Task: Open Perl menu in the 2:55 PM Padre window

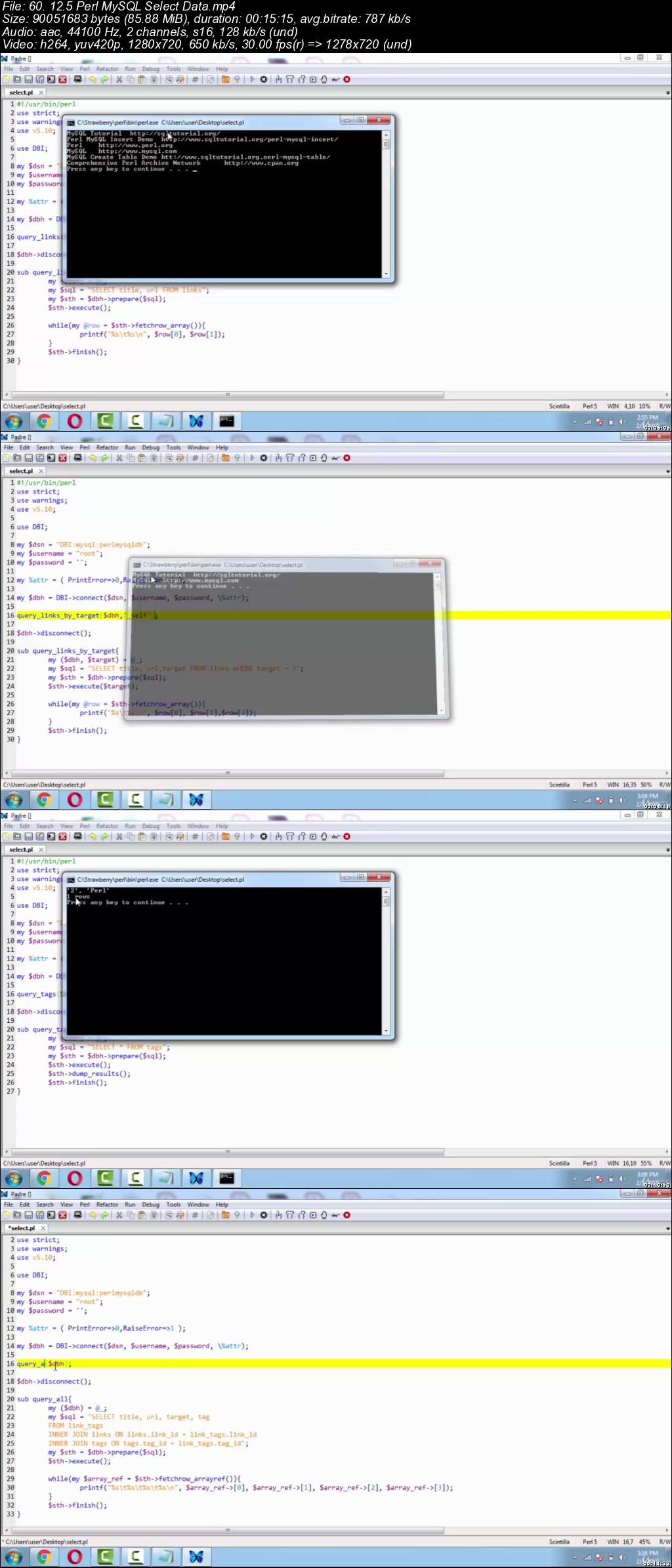Action: pos(85,69)
